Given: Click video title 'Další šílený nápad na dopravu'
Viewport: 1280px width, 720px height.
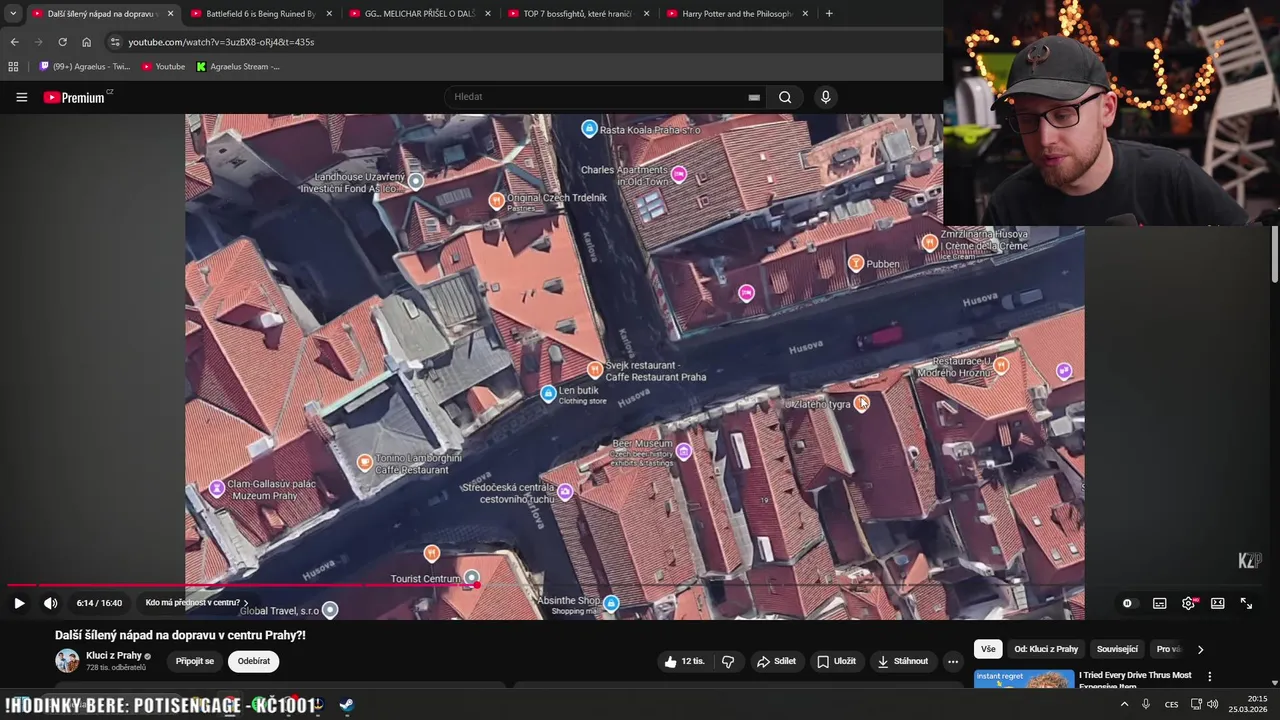Looking at the screenshot, I should [180, 635].
